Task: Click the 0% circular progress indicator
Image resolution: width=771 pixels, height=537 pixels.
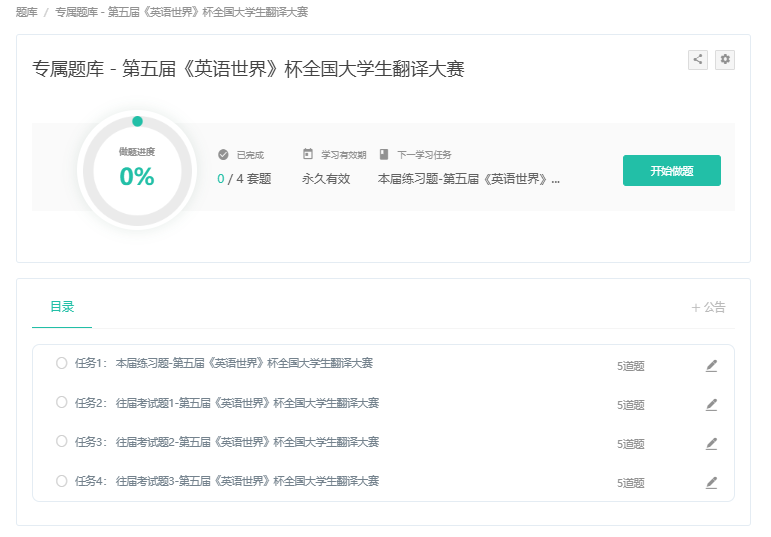Action: [x=137, y=170]
